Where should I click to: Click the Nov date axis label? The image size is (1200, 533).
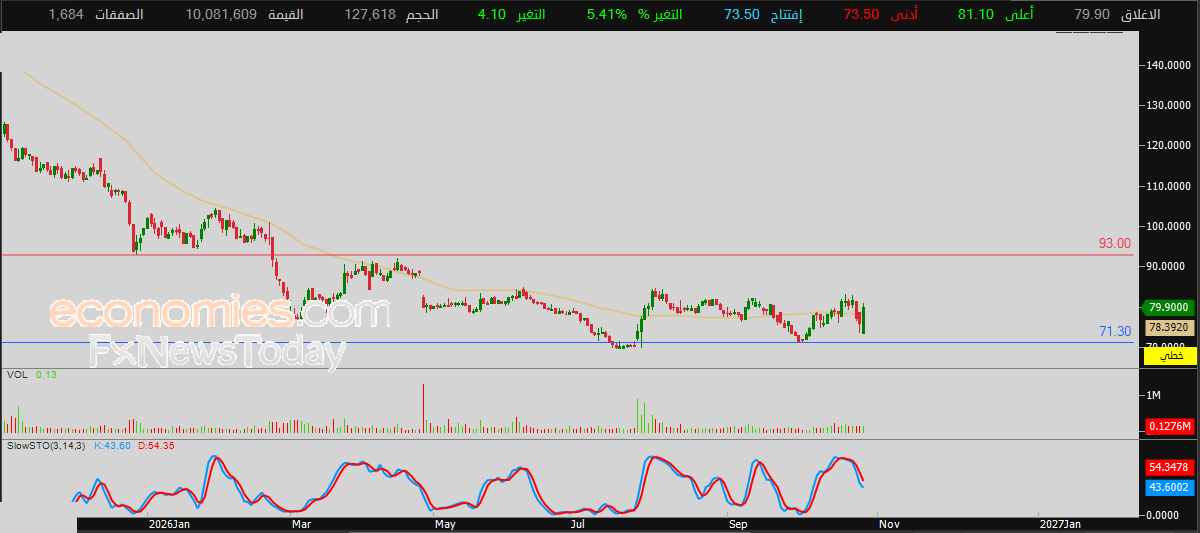888,524
